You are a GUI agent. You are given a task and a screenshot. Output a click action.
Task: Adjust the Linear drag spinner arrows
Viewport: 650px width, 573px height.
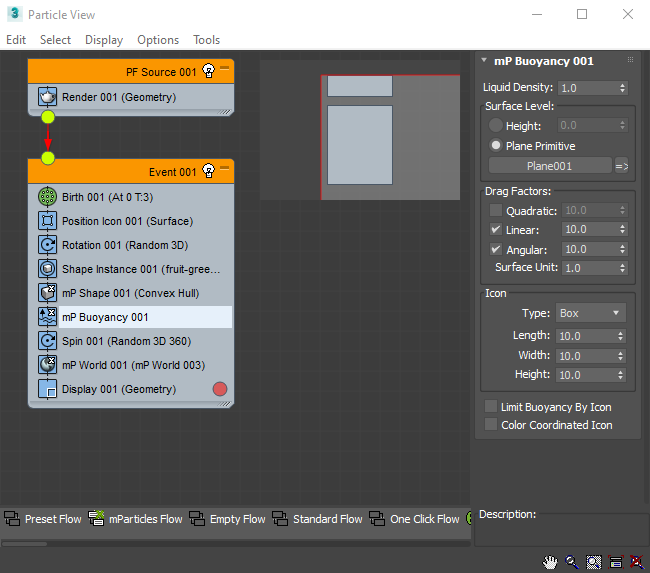click(x=622, y=229)
